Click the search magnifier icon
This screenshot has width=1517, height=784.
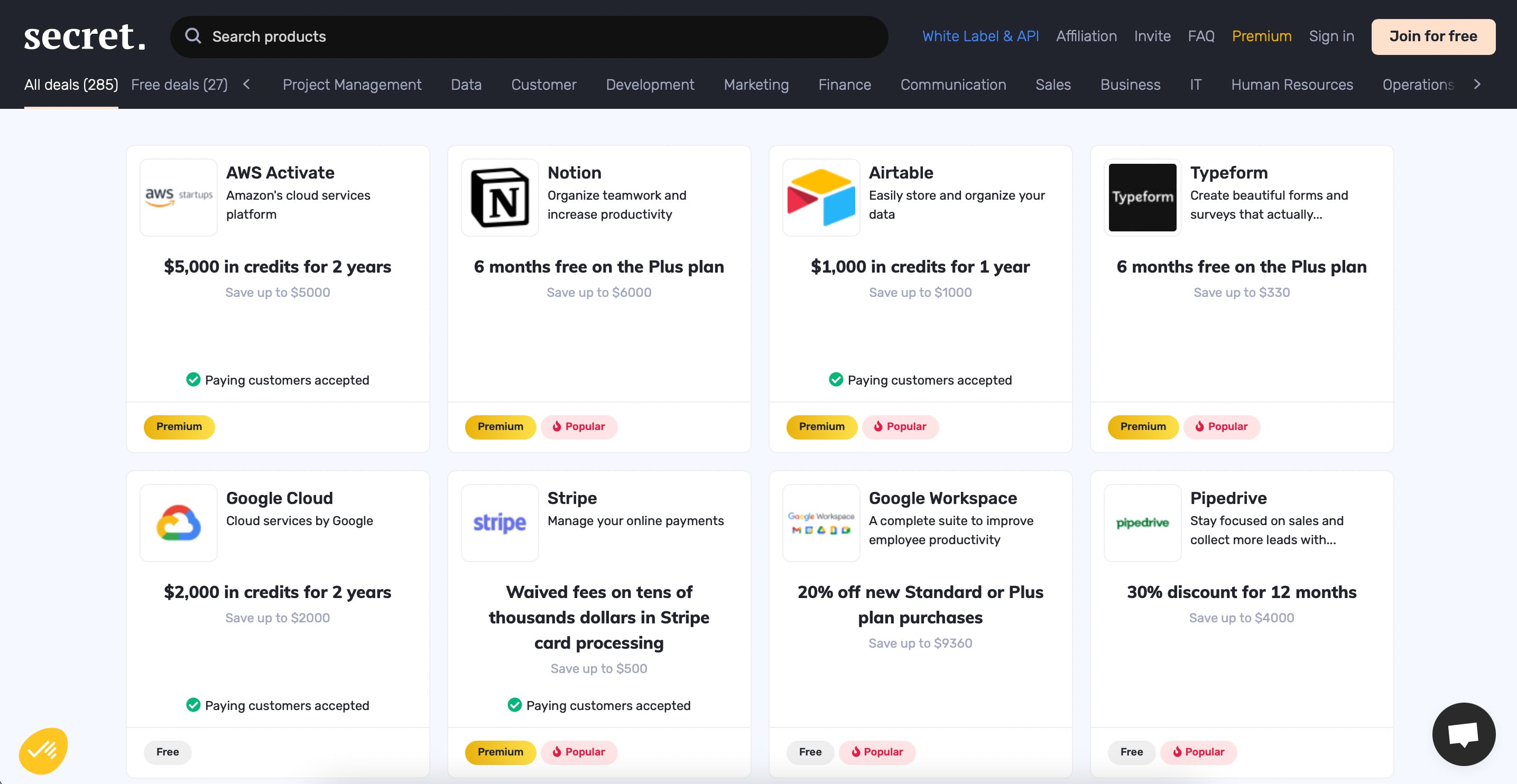pyautogui.click(x=193, y=36)
